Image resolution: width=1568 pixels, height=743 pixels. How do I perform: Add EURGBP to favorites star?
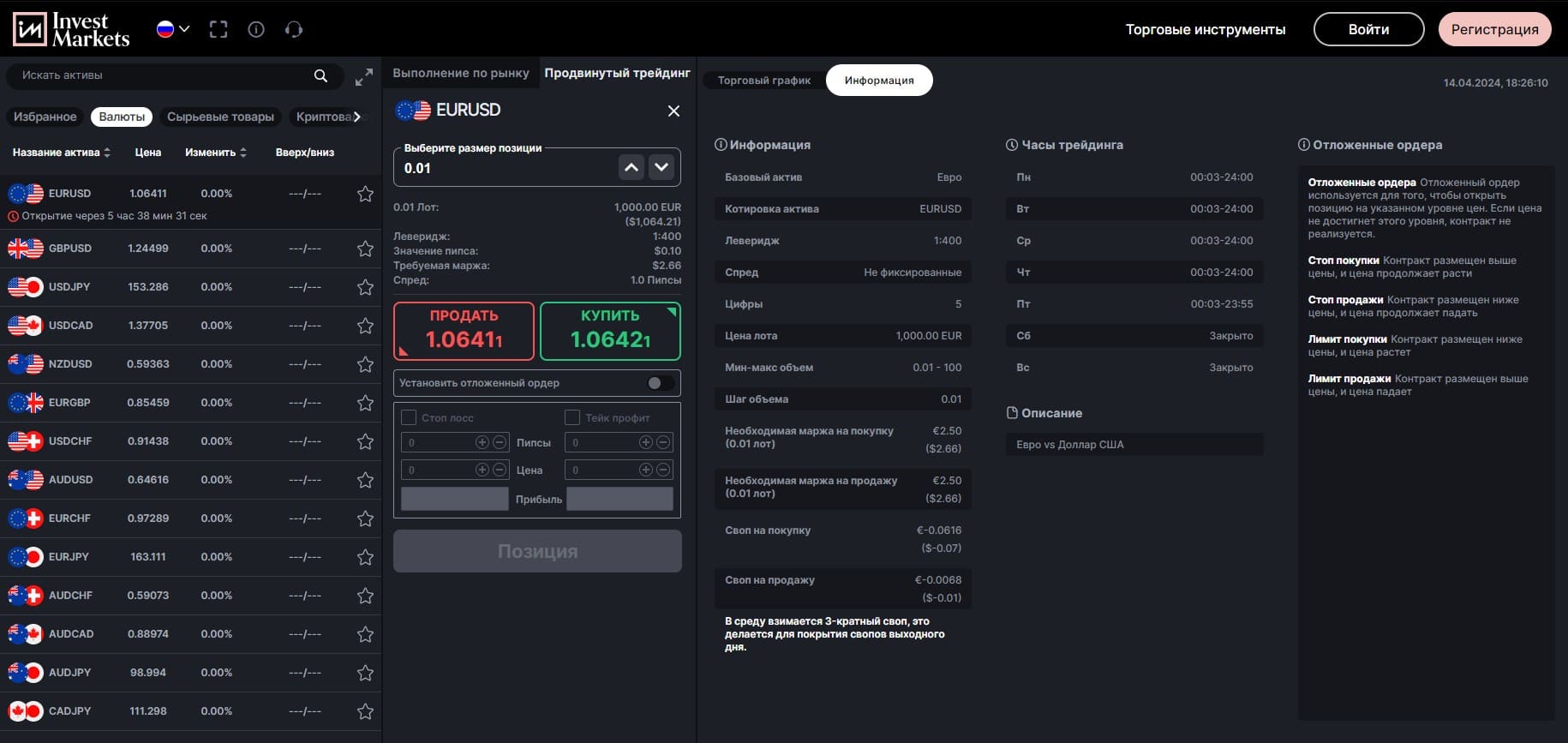click(365, 403)
